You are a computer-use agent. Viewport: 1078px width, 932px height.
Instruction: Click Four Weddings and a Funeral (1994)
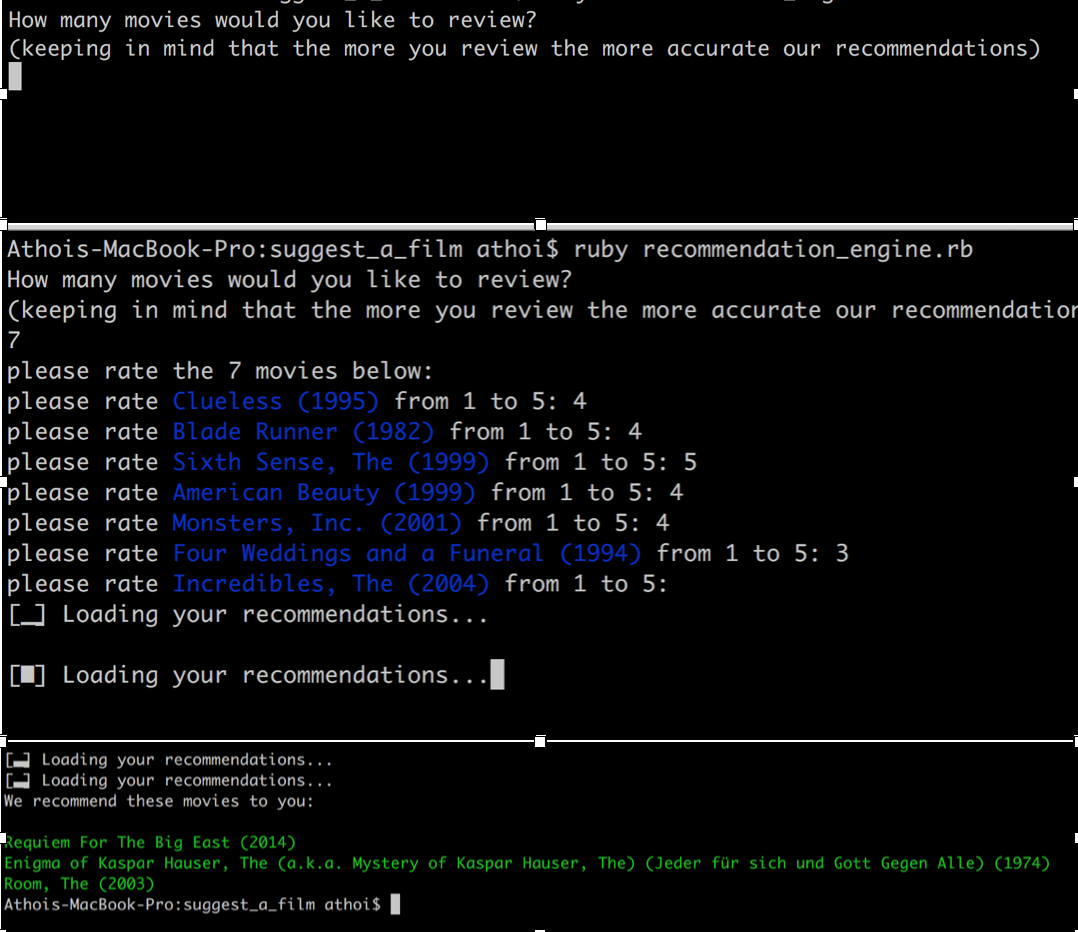[406, 554]
